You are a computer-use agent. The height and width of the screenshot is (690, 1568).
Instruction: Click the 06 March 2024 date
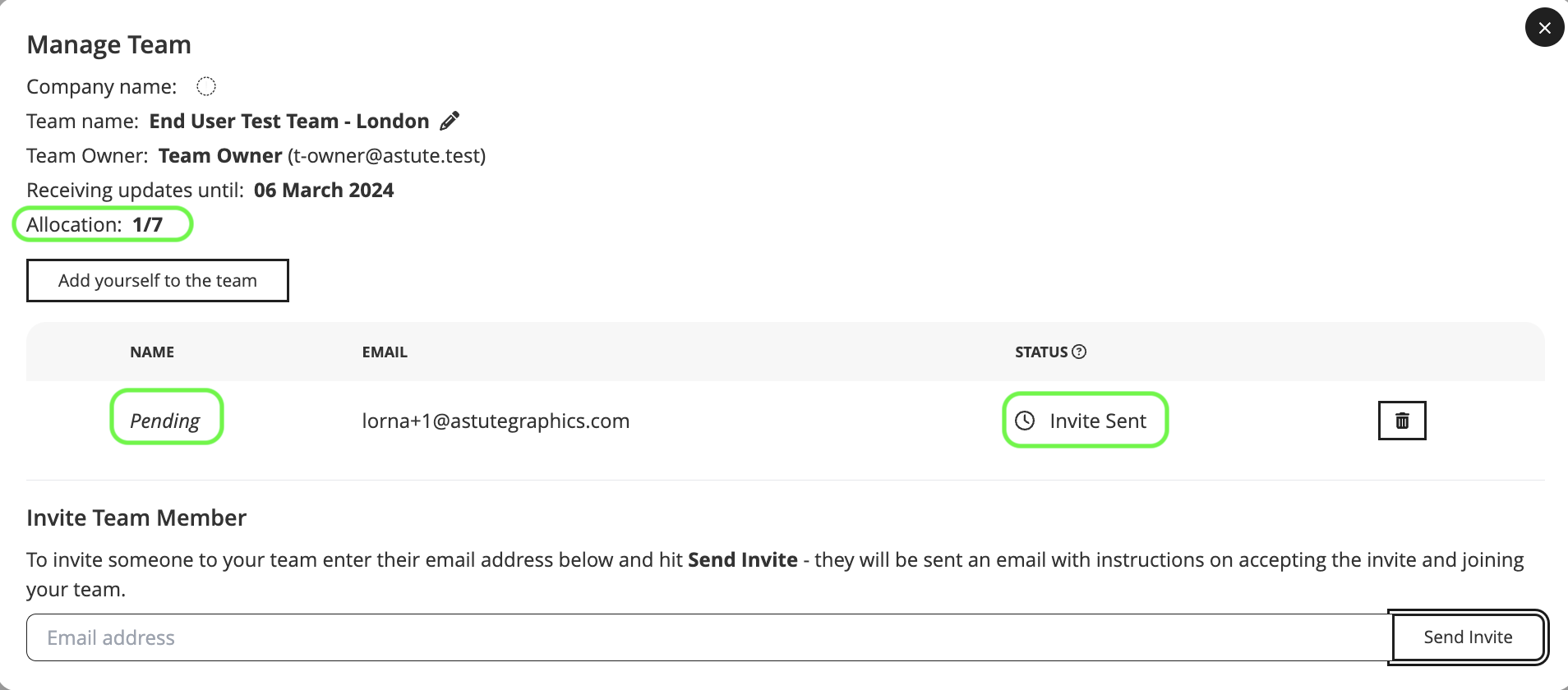[324, 191]
